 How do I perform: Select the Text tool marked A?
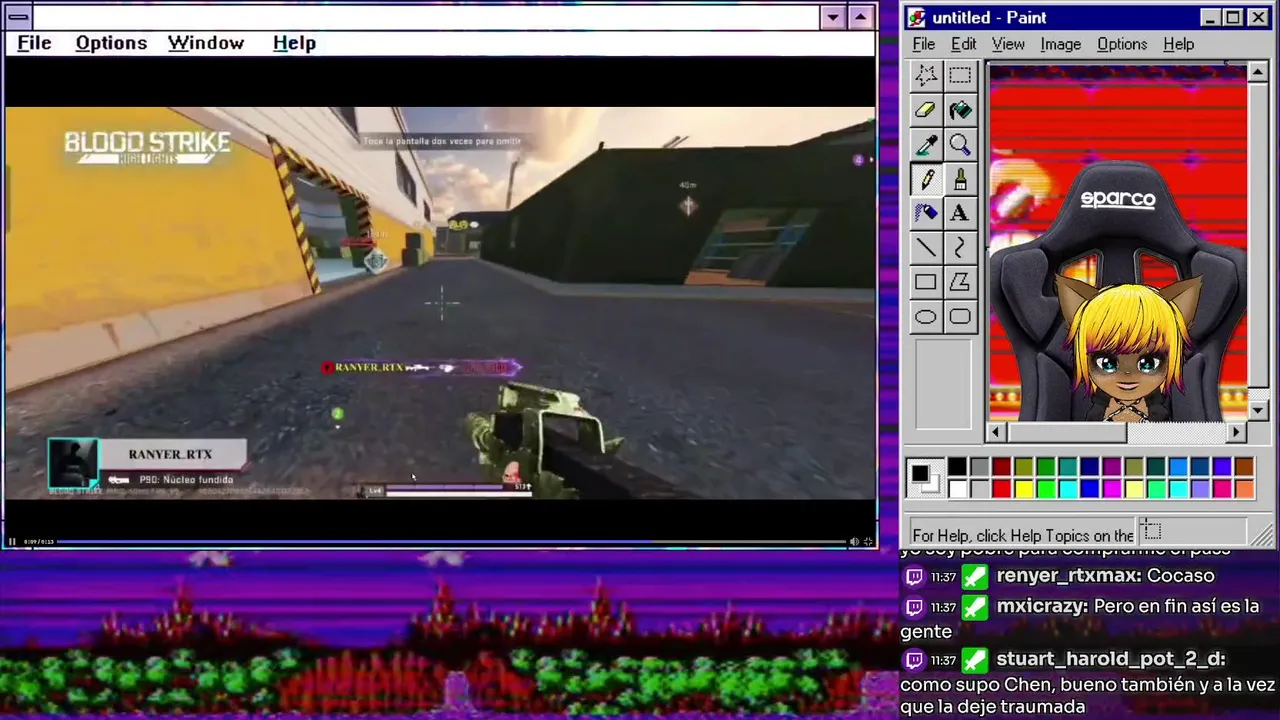pos(960,213)
